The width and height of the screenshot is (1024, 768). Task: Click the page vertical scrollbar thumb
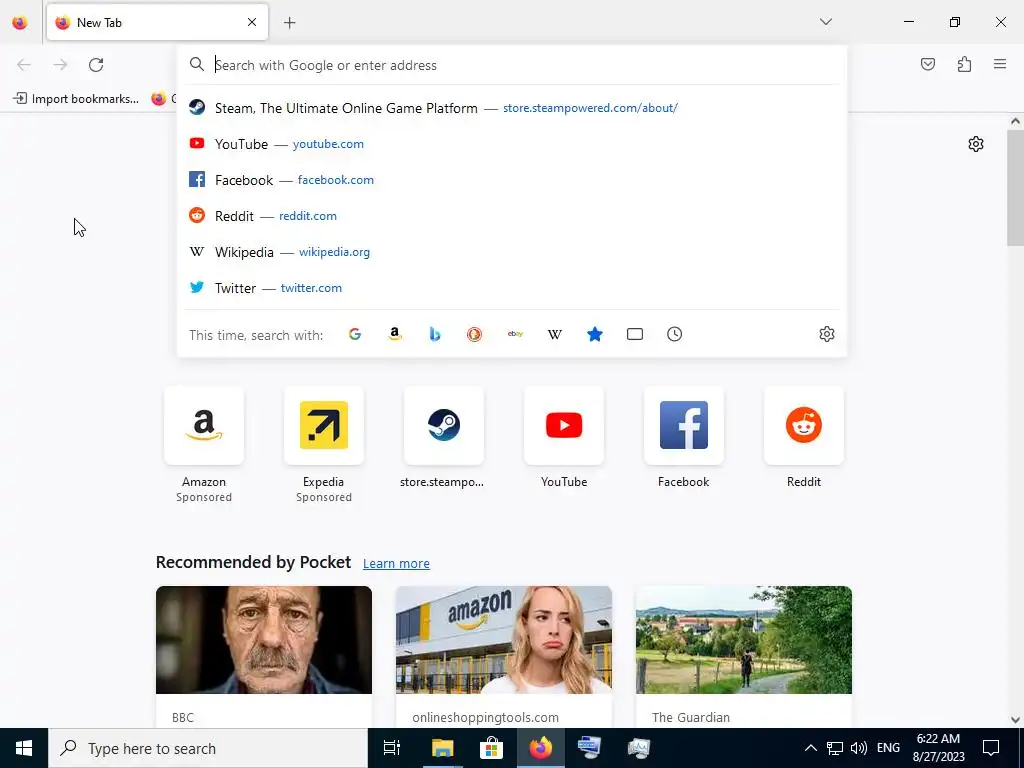click(x=1015, y=188)
